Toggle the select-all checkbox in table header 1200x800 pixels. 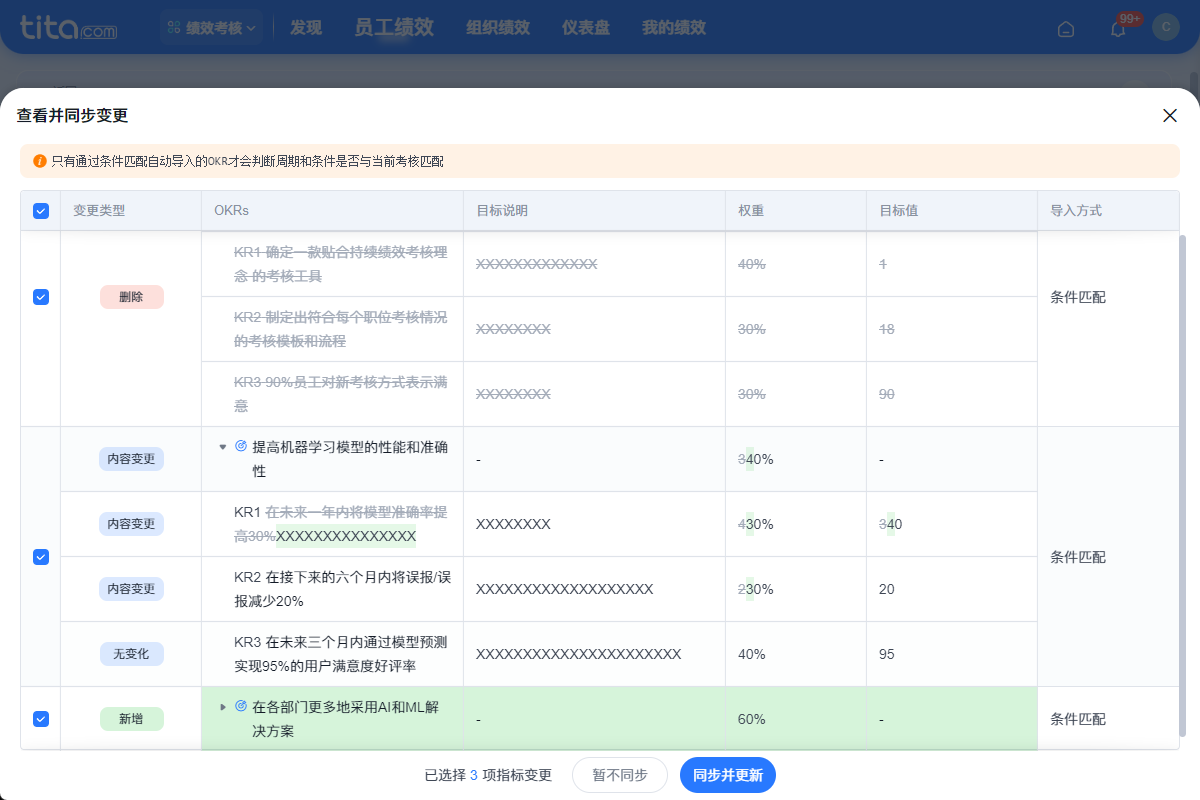tap(41, 211)
